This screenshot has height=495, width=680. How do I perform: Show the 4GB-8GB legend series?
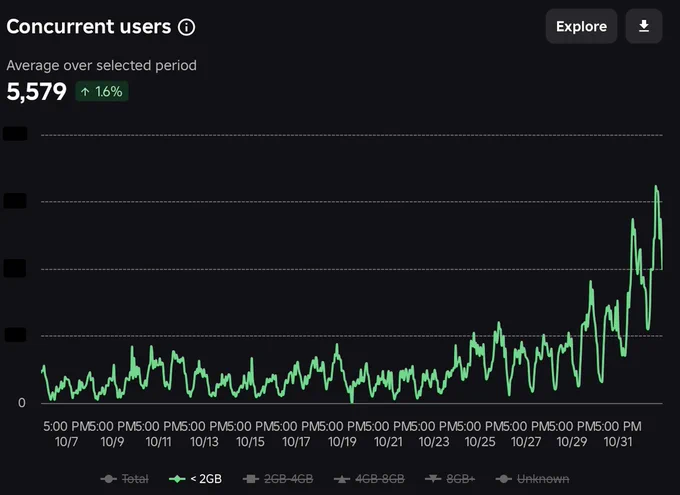(369, 479)
